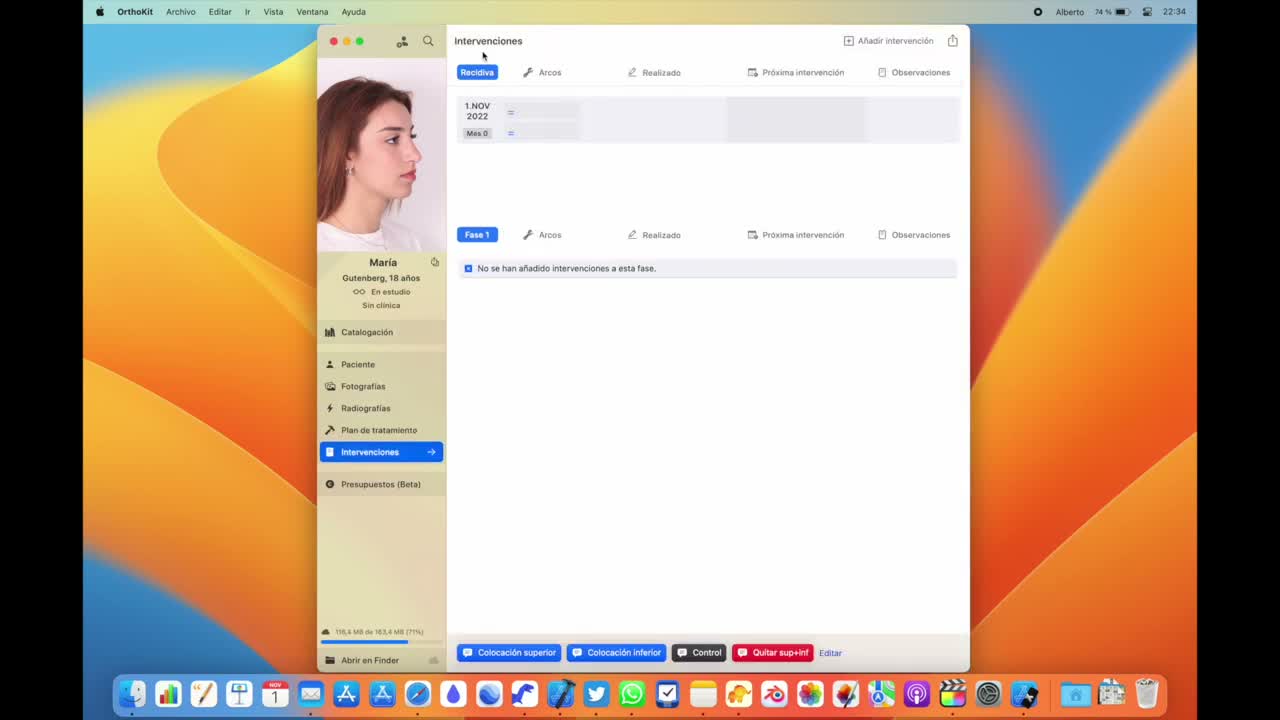This screenshot has height=720, width=1280.
Task: Click the storage usage progress bar
Action: click(381, 641)
